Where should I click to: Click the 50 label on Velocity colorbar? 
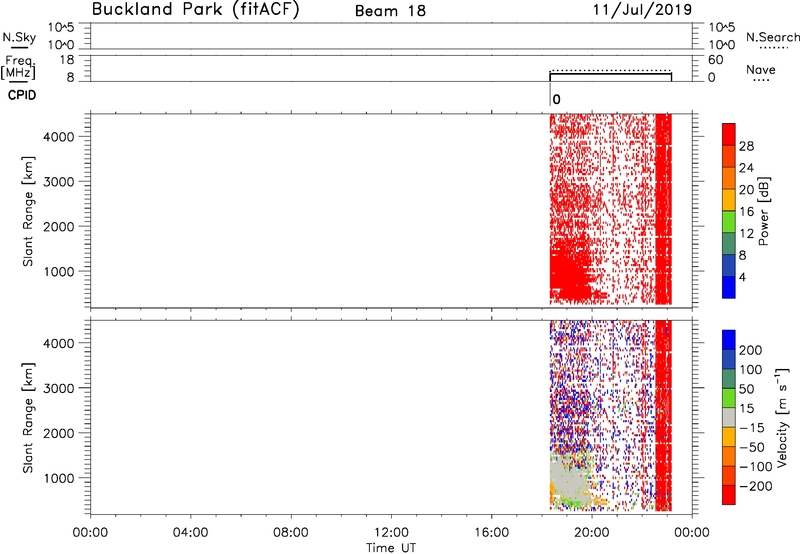click(x=746, y=389)
